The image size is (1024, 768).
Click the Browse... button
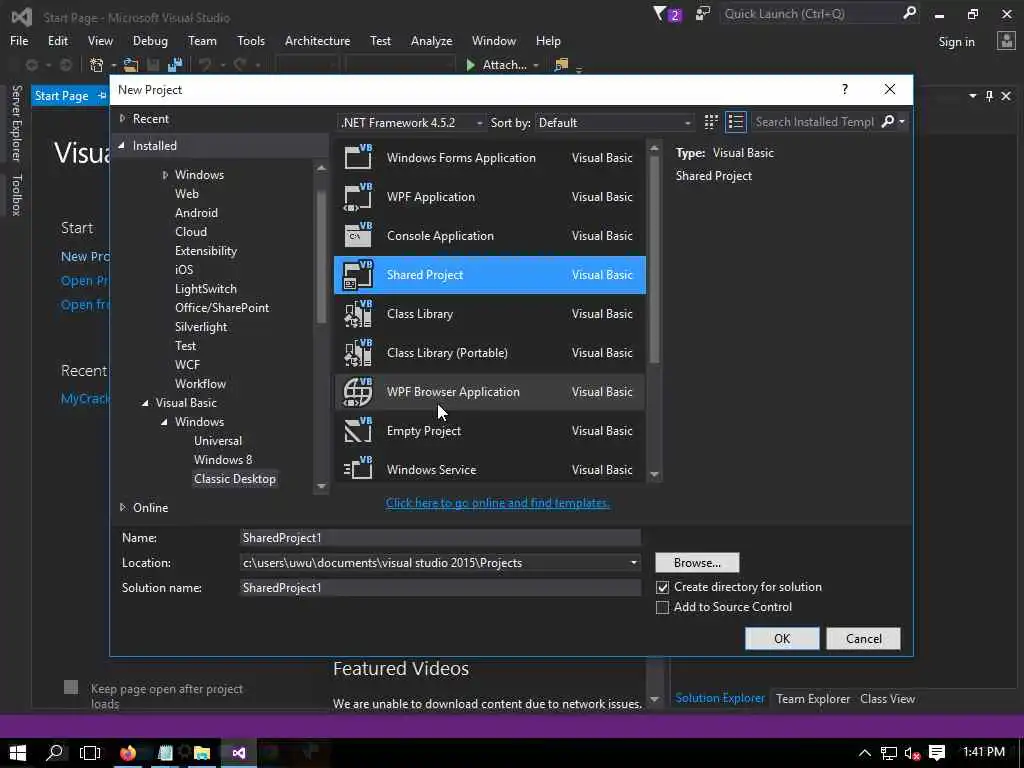tap(697, 562)
